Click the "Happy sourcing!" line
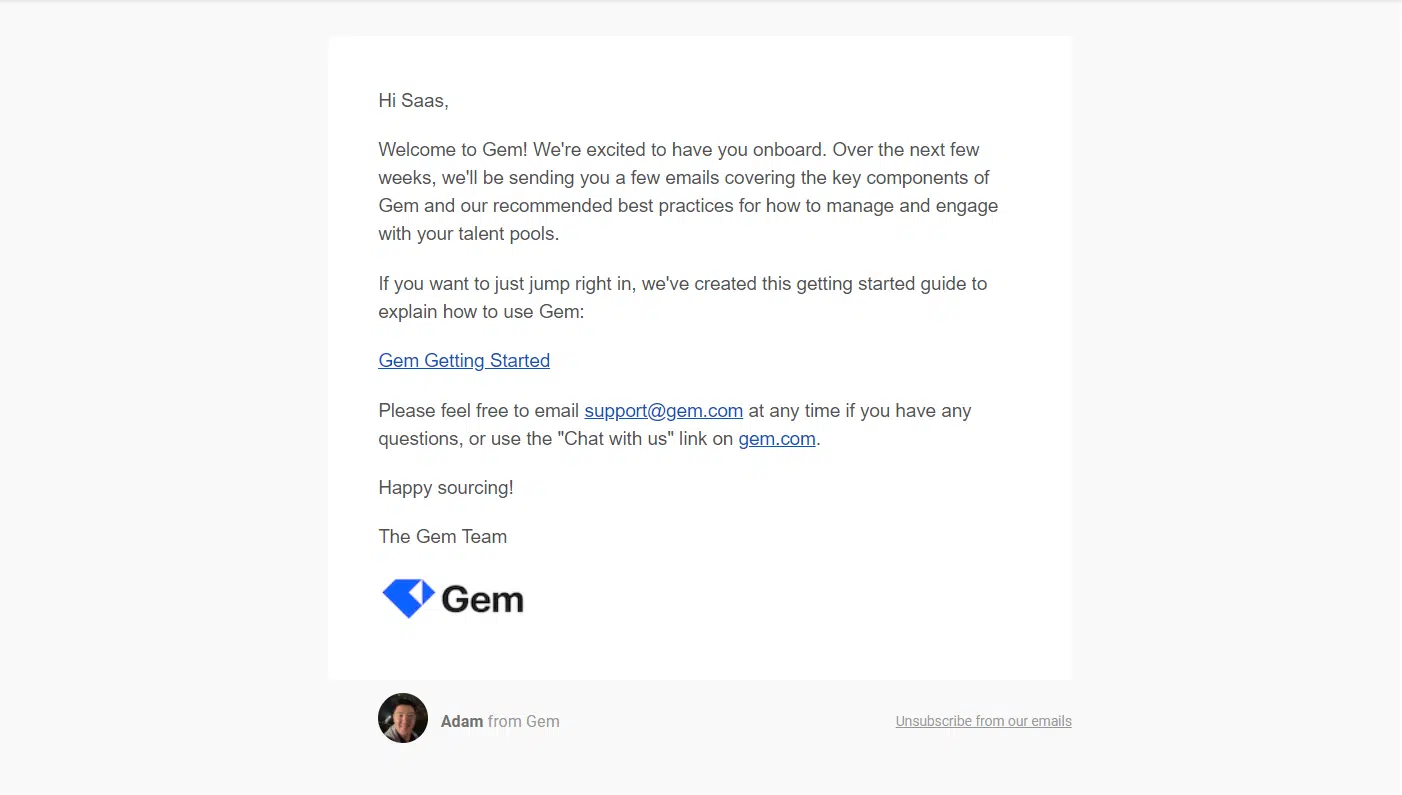The image size is (1402, 795). point(445,488)
